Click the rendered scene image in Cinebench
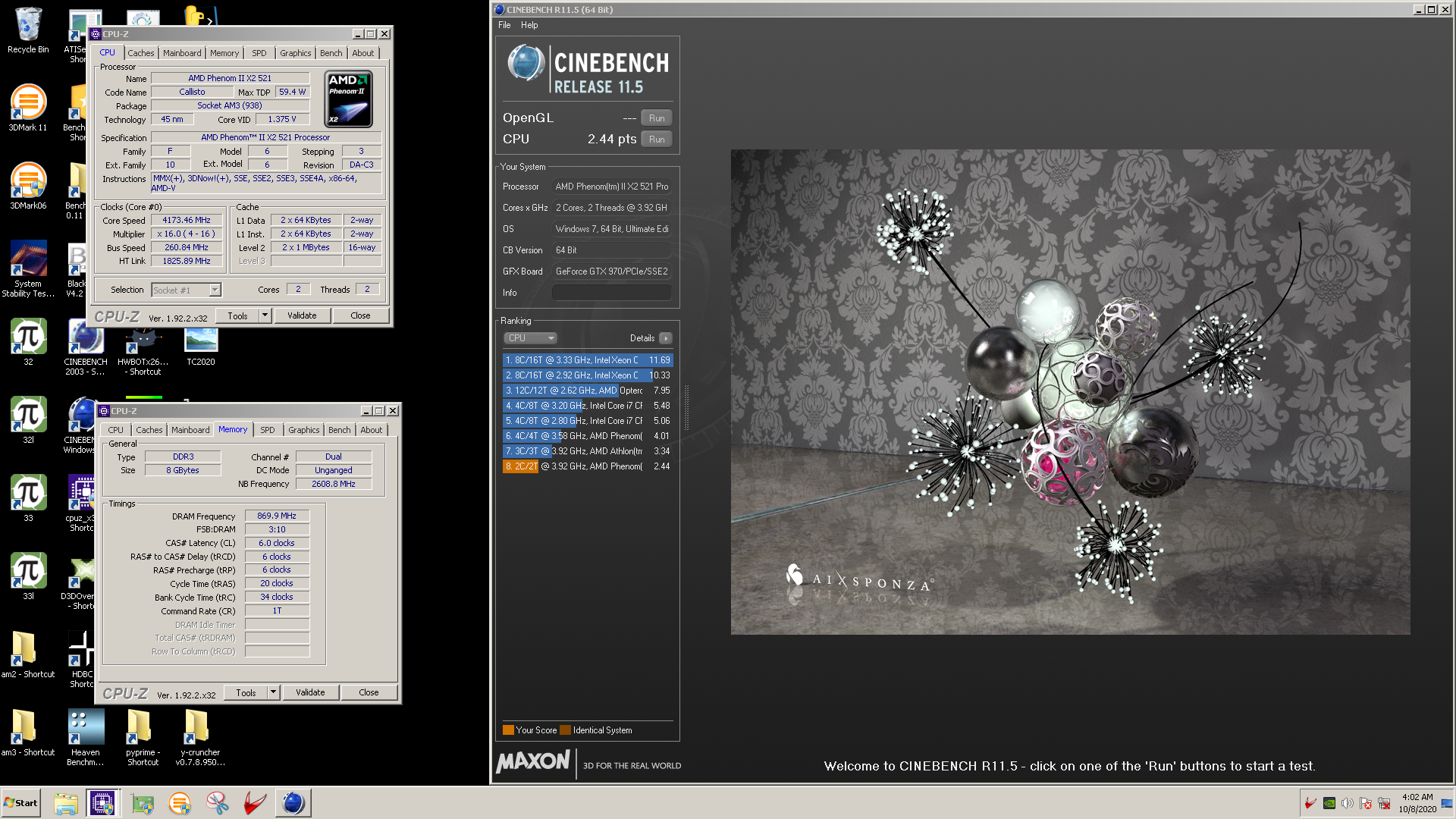Screen dimensions: 1456x819 pyautogui.click(x=1070, y=392)
